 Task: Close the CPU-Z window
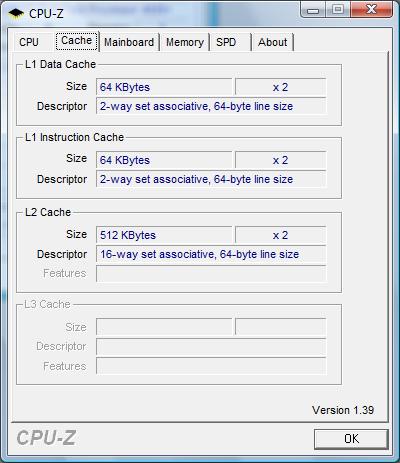point(371,9)
